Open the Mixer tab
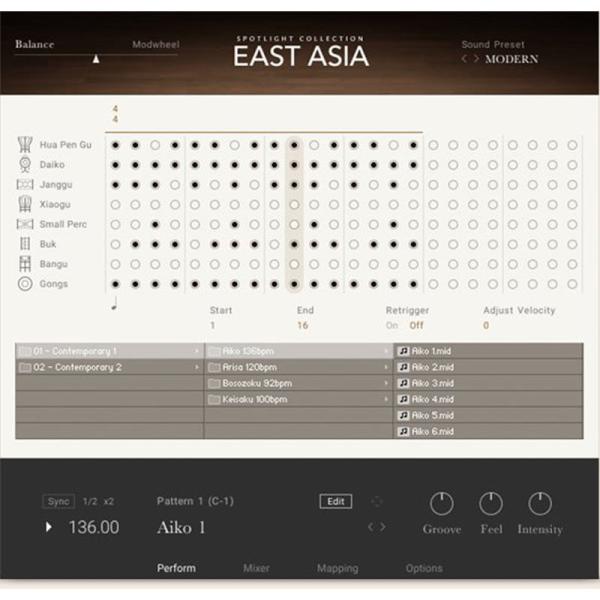 (x=256, y=568)
